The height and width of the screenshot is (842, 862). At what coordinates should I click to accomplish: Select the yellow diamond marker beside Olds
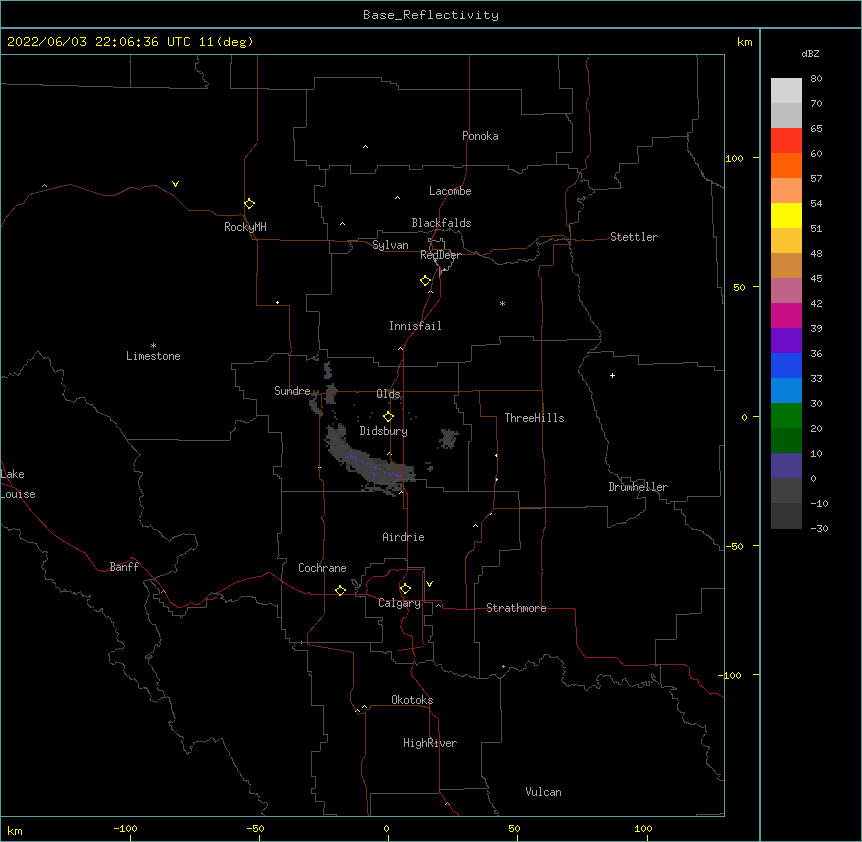click(389, 417)
